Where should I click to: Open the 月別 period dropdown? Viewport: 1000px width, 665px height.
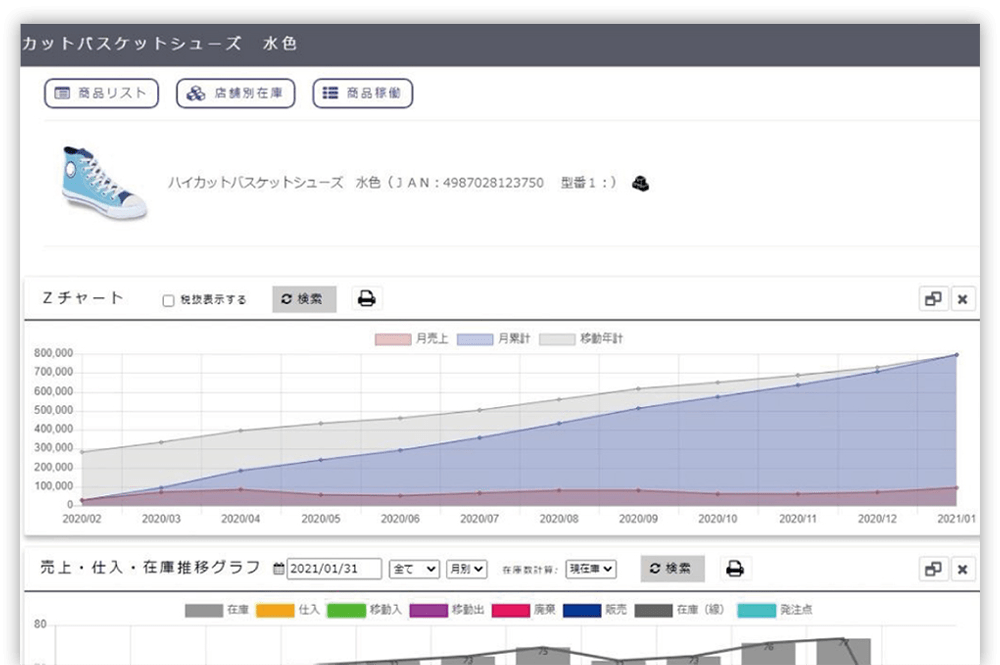(466, 569)
